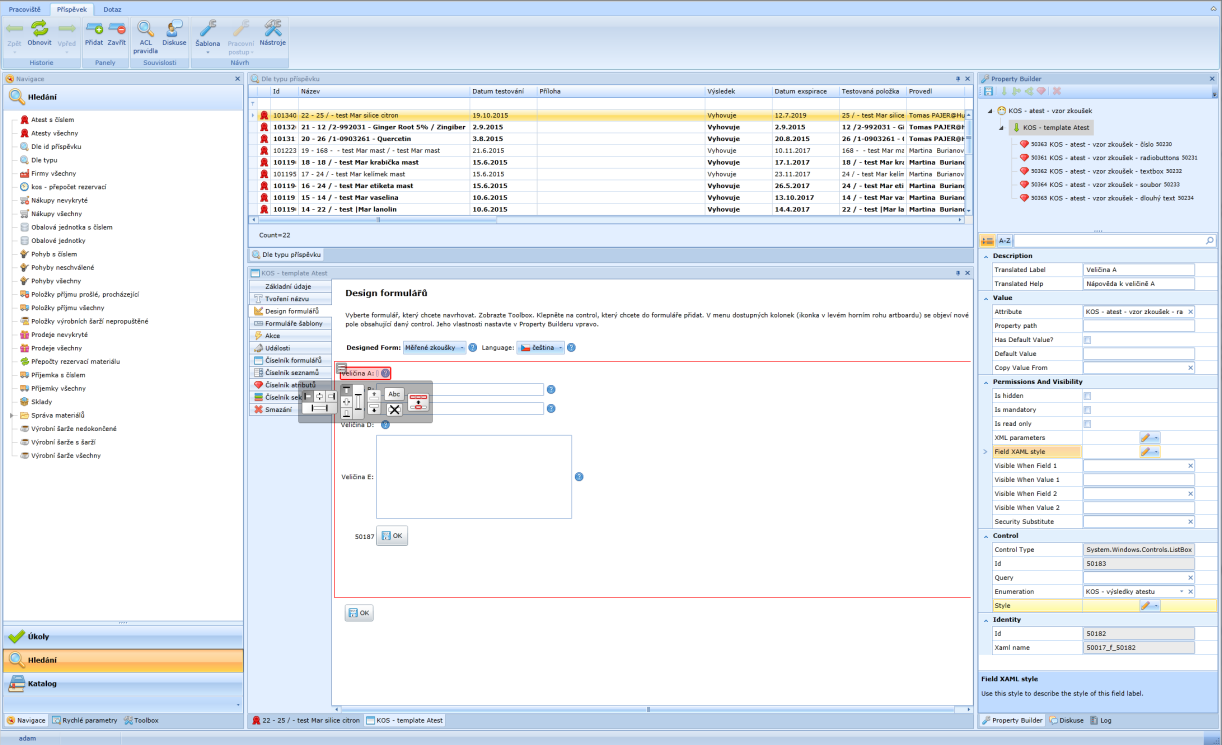Click the save icon in Property Builder toolbar
Image resolution: width=1222 pixels, height=745 pixels.
tap(989, 91)
